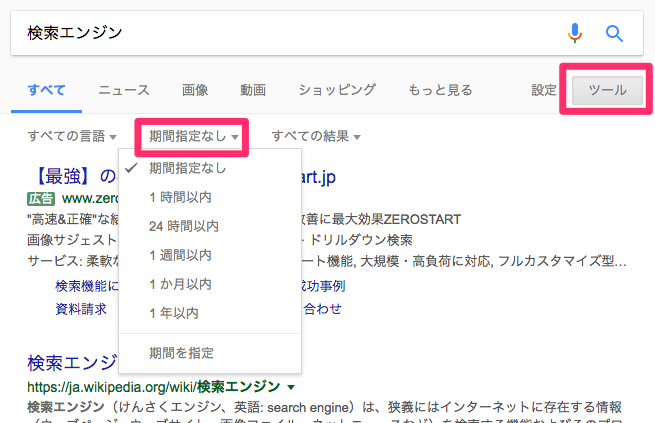
Task: Expand the すべての言語 dropdown
Action: coord(72,136)
